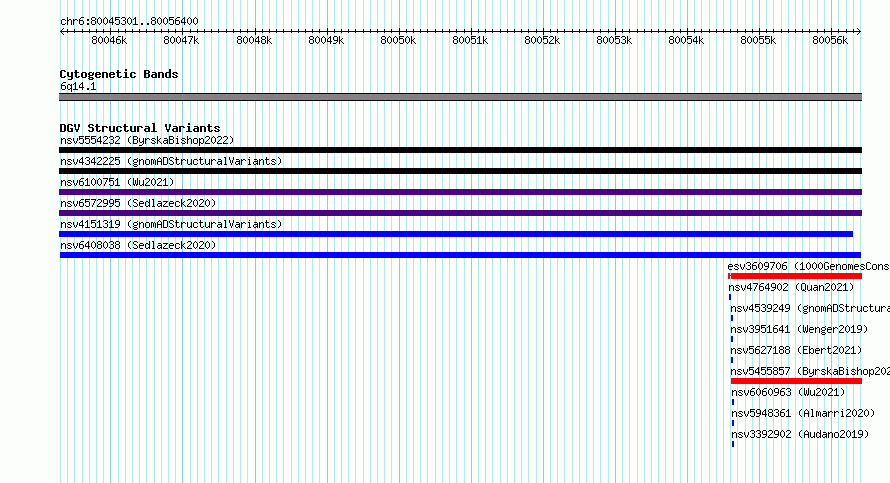Open variant nsv4539249 gnomAD label

(810, 308)
